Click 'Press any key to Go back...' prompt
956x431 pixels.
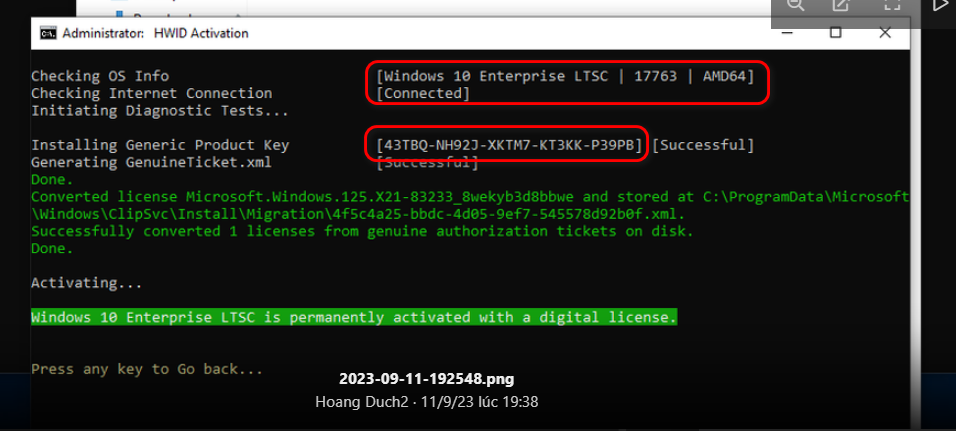click(147, 369)
